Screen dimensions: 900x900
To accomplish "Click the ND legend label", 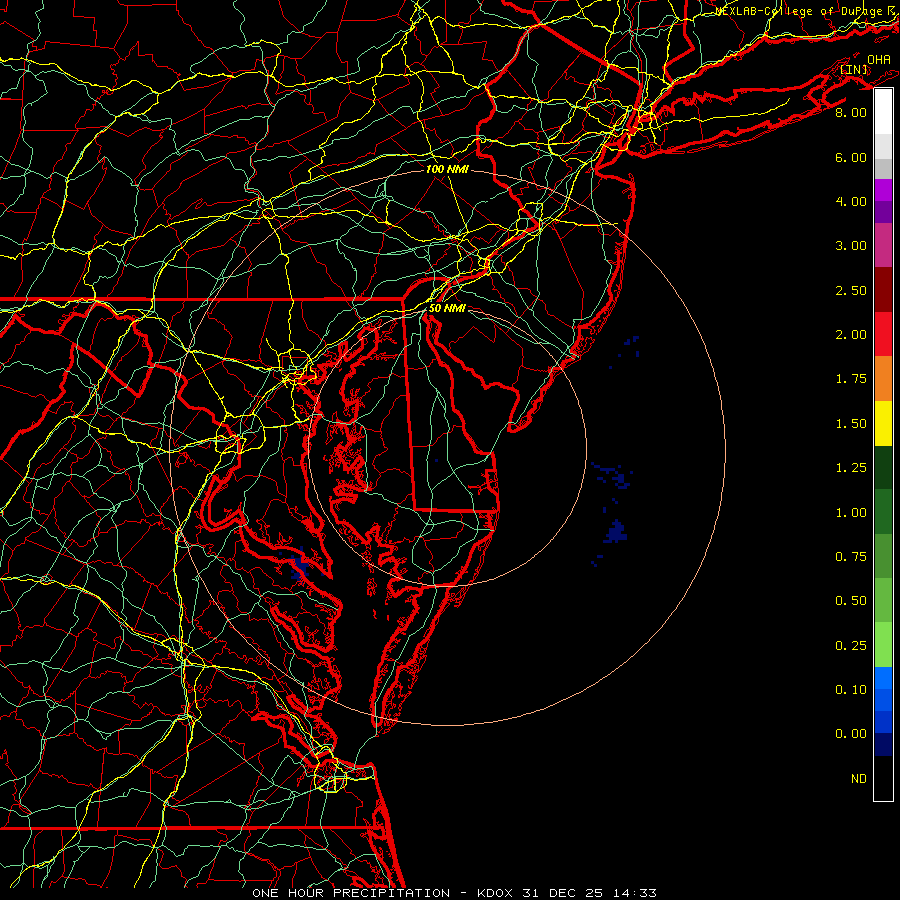I will click(x=859, y=779).
